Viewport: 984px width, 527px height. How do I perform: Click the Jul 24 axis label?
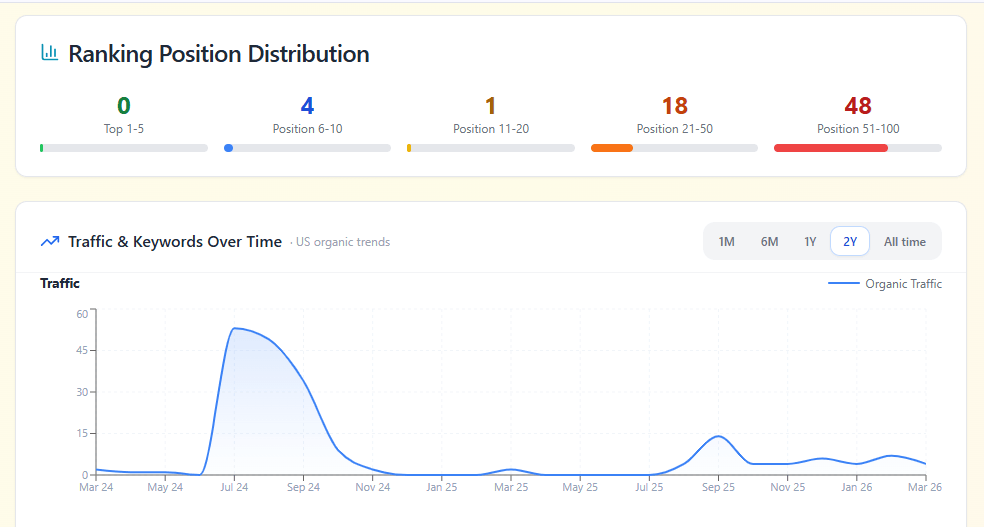point(234,487)
